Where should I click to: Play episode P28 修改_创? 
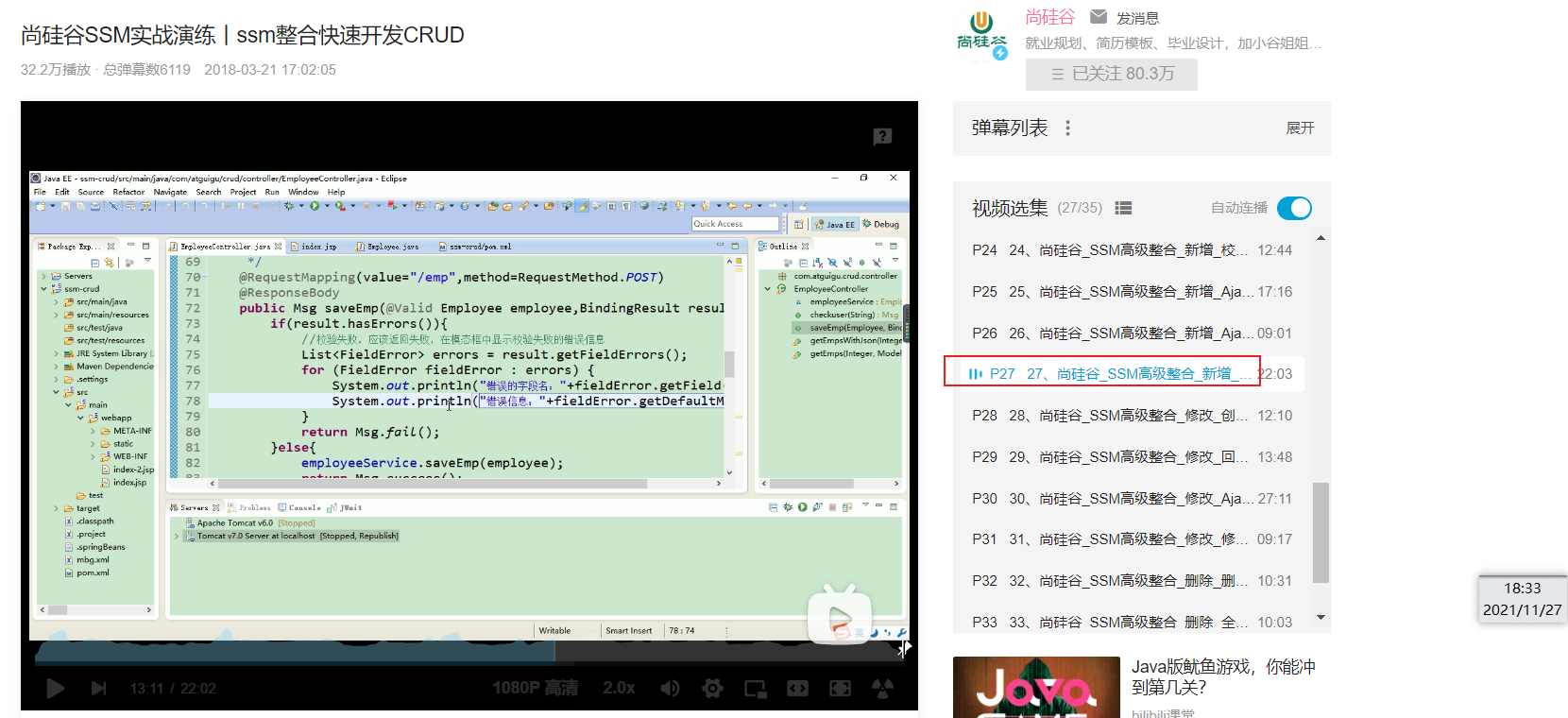click(1132, 416)
